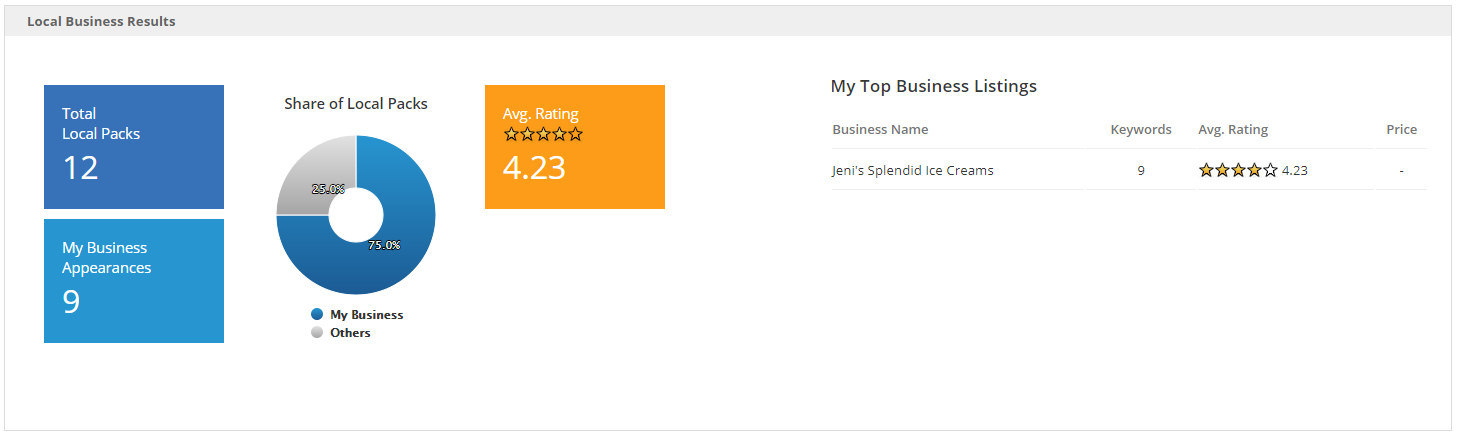The width and height of the screenshot is (1458, 436).
Task: Click the 4.23 value in the orange tile
Action: (534, 168)
